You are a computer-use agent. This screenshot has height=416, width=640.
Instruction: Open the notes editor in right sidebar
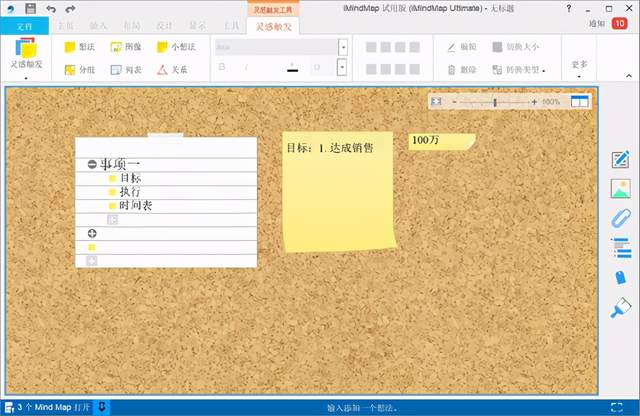point(620,160)
